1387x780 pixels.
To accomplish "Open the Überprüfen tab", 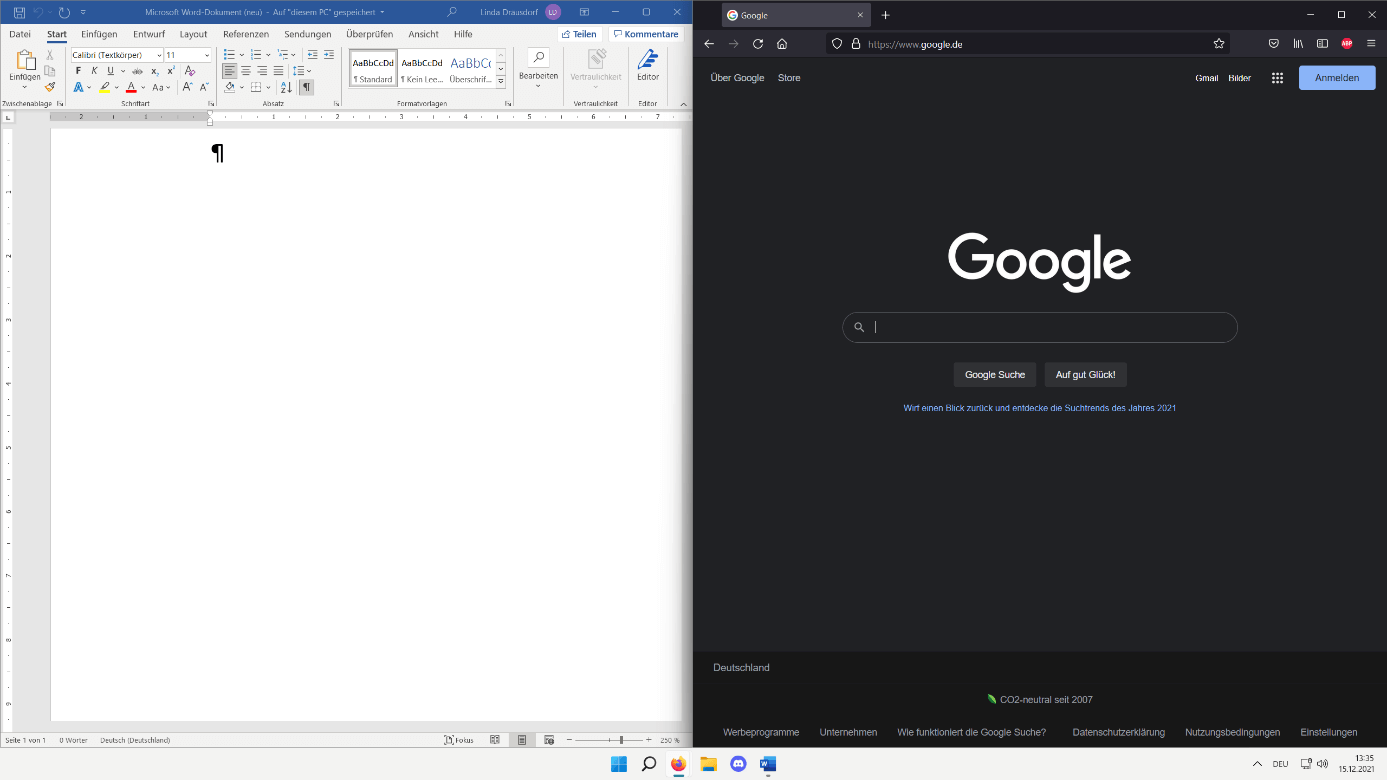I will pos(370,34).
